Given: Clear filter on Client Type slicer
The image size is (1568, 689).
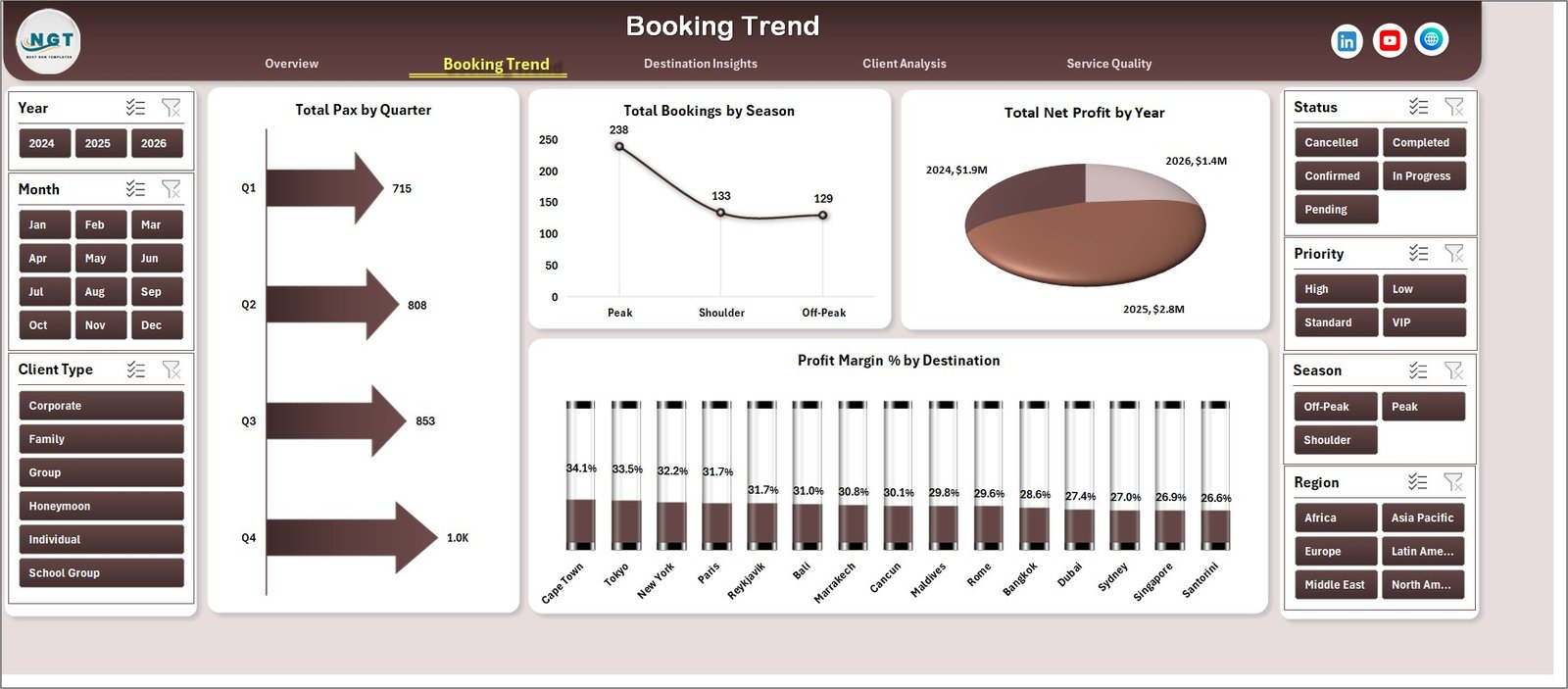Looking at the screenshot, I should pos(171,369).
